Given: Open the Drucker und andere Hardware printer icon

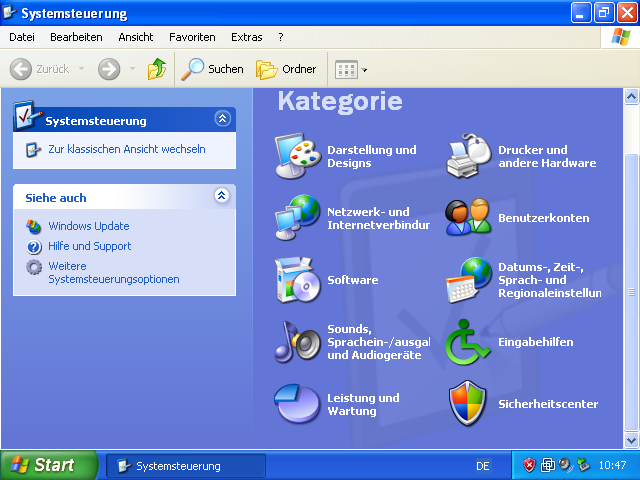Looking at the screenshot, I should tap(468, 156).
